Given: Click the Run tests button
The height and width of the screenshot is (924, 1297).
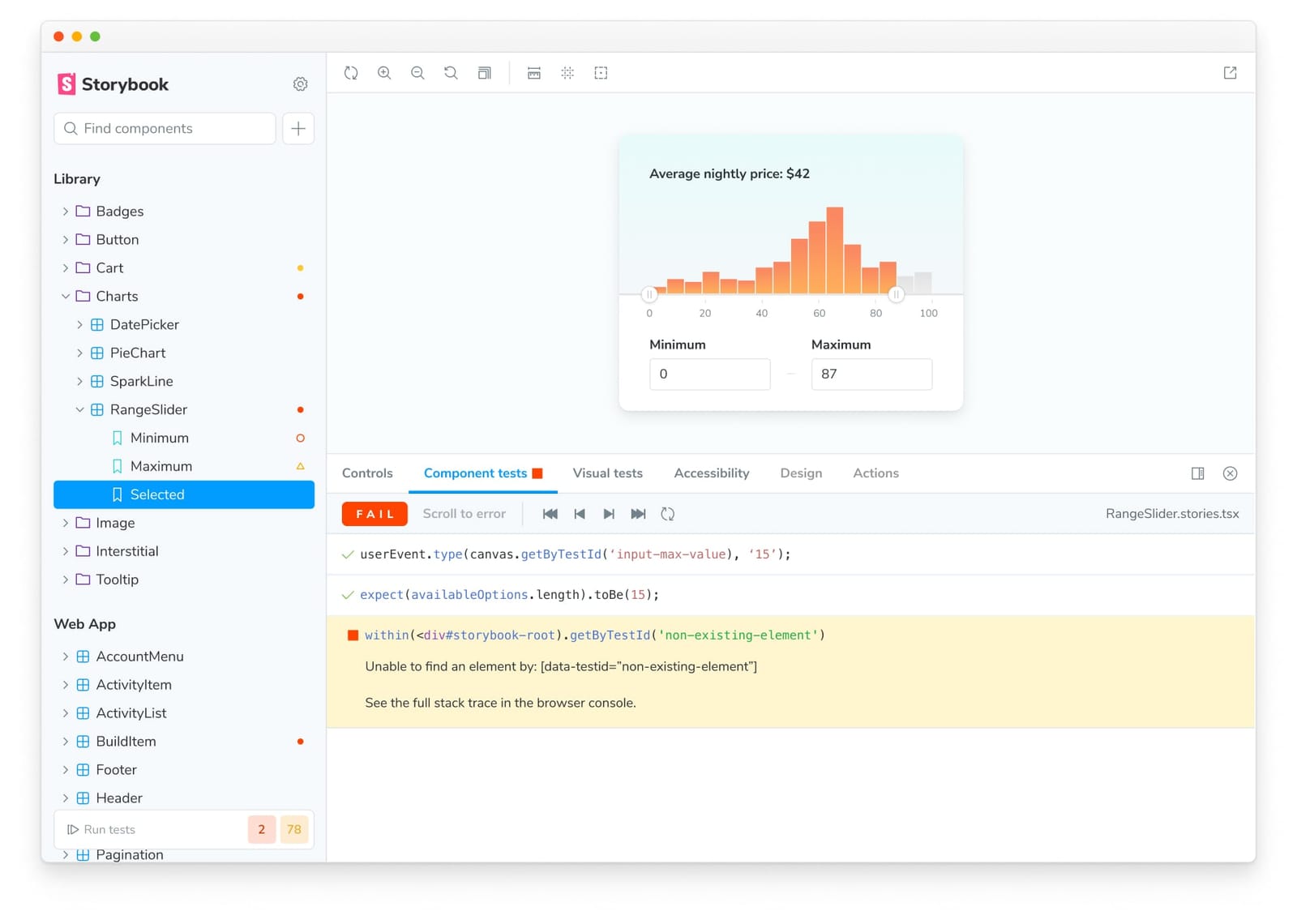Looking at the screenshot, I should point(102,829).
